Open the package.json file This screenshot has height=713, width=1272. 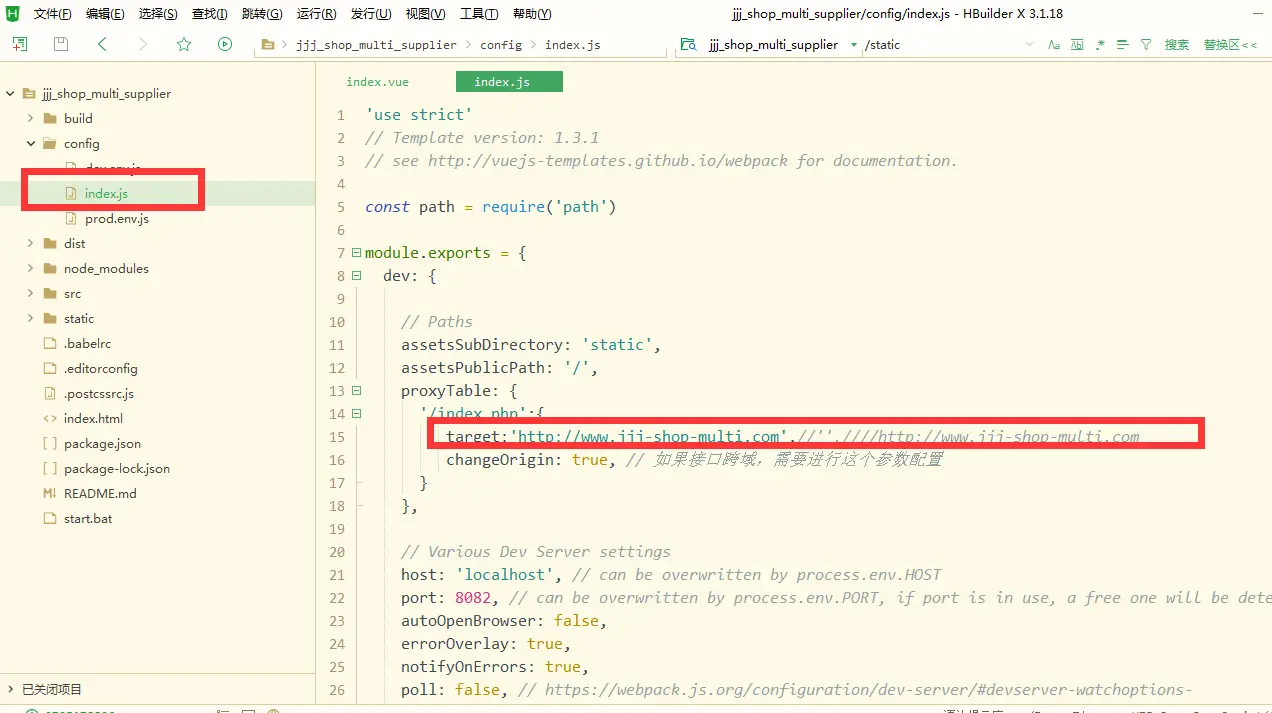[102, 444]
